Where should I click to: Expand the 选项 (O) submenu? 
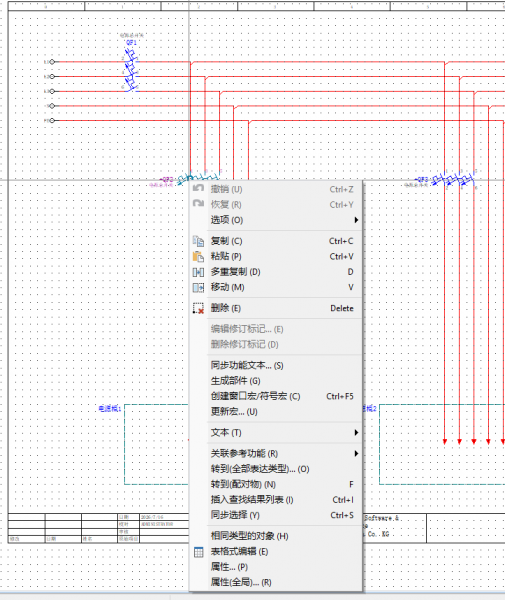coord(276,220)
